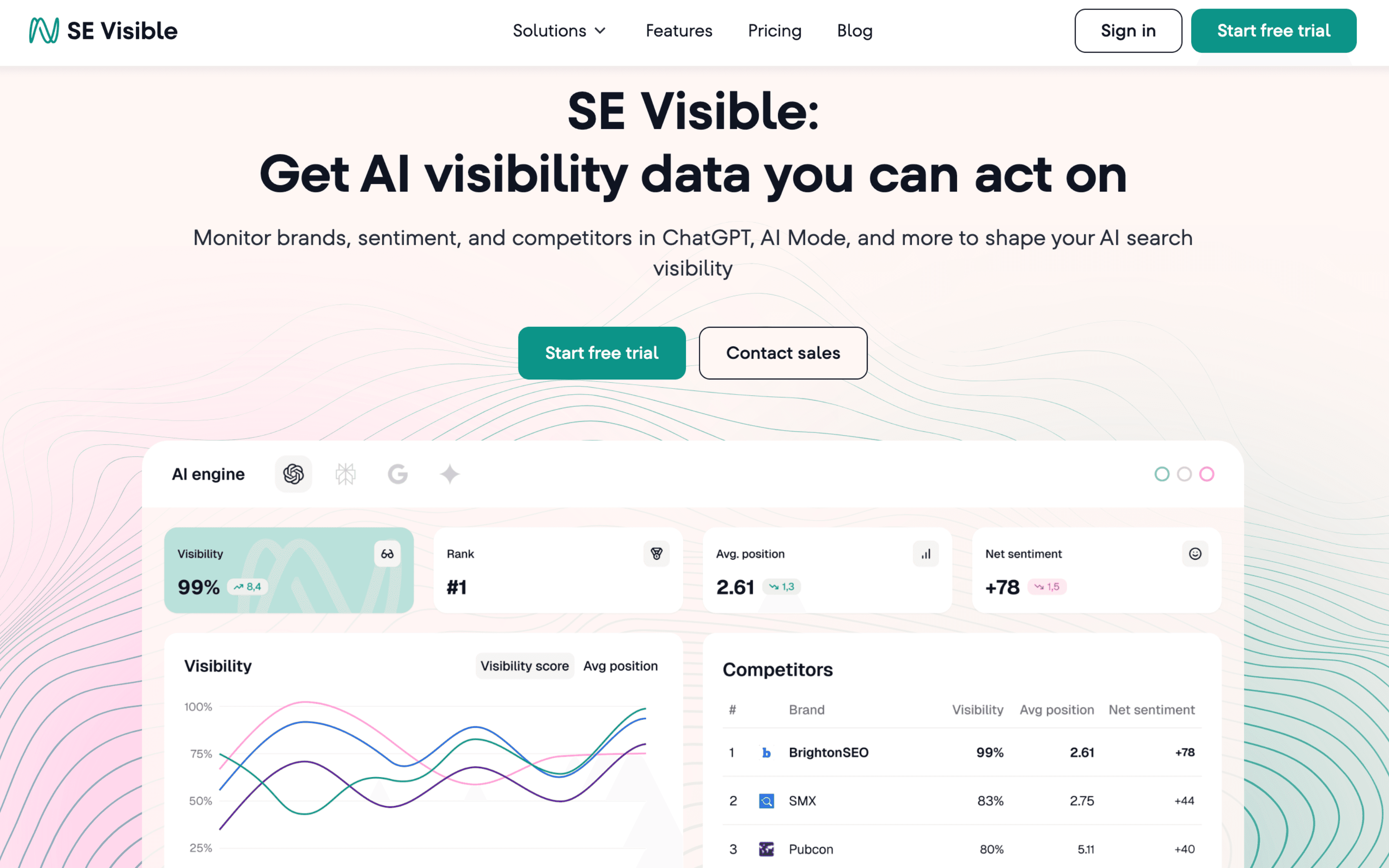The image size is (1389, 868).
Task: Start a free trial from the hero section
Action: [601, 353]
